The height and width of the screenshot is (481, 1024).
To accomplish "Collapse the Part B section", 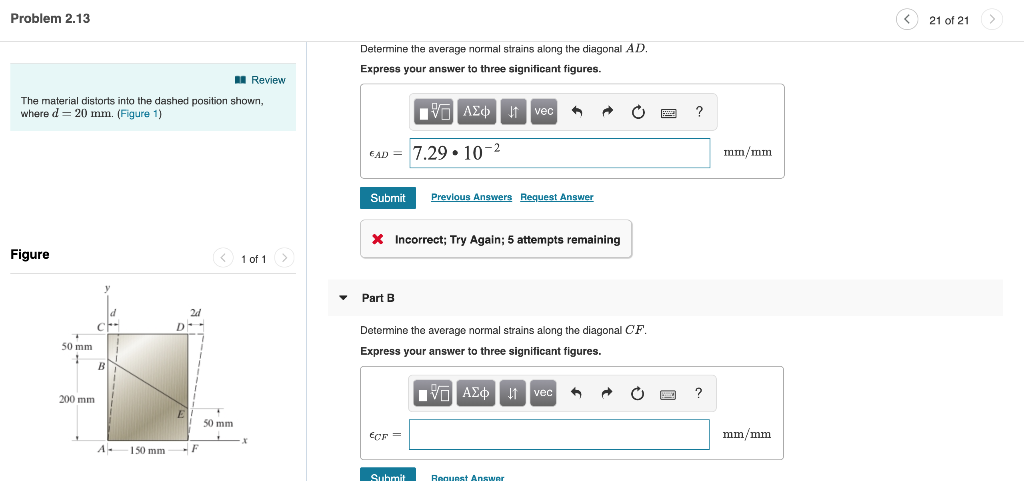I will (344, 298).
